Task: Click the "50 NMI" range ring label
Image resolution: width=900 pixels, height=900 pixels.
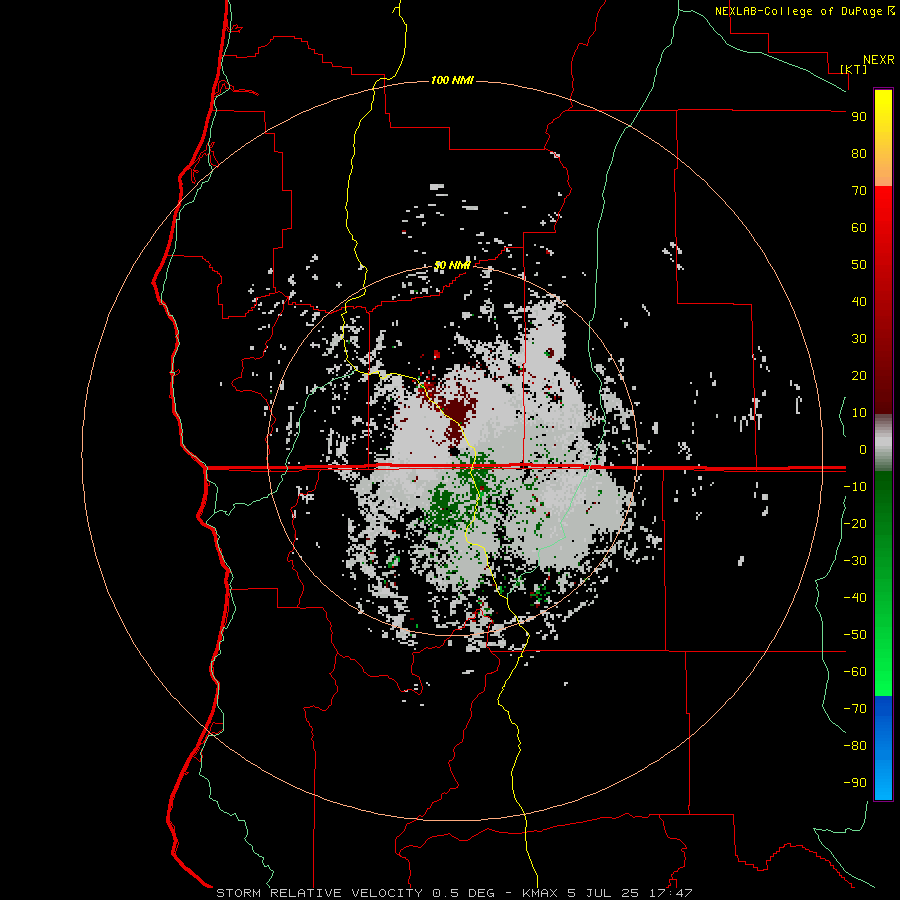Action: (452, 265)
